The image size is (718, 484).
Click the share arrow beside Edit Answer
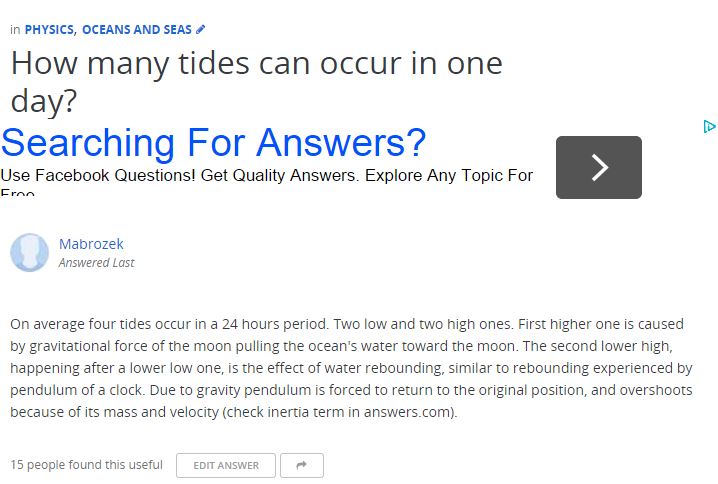click(x=301, y=465)
